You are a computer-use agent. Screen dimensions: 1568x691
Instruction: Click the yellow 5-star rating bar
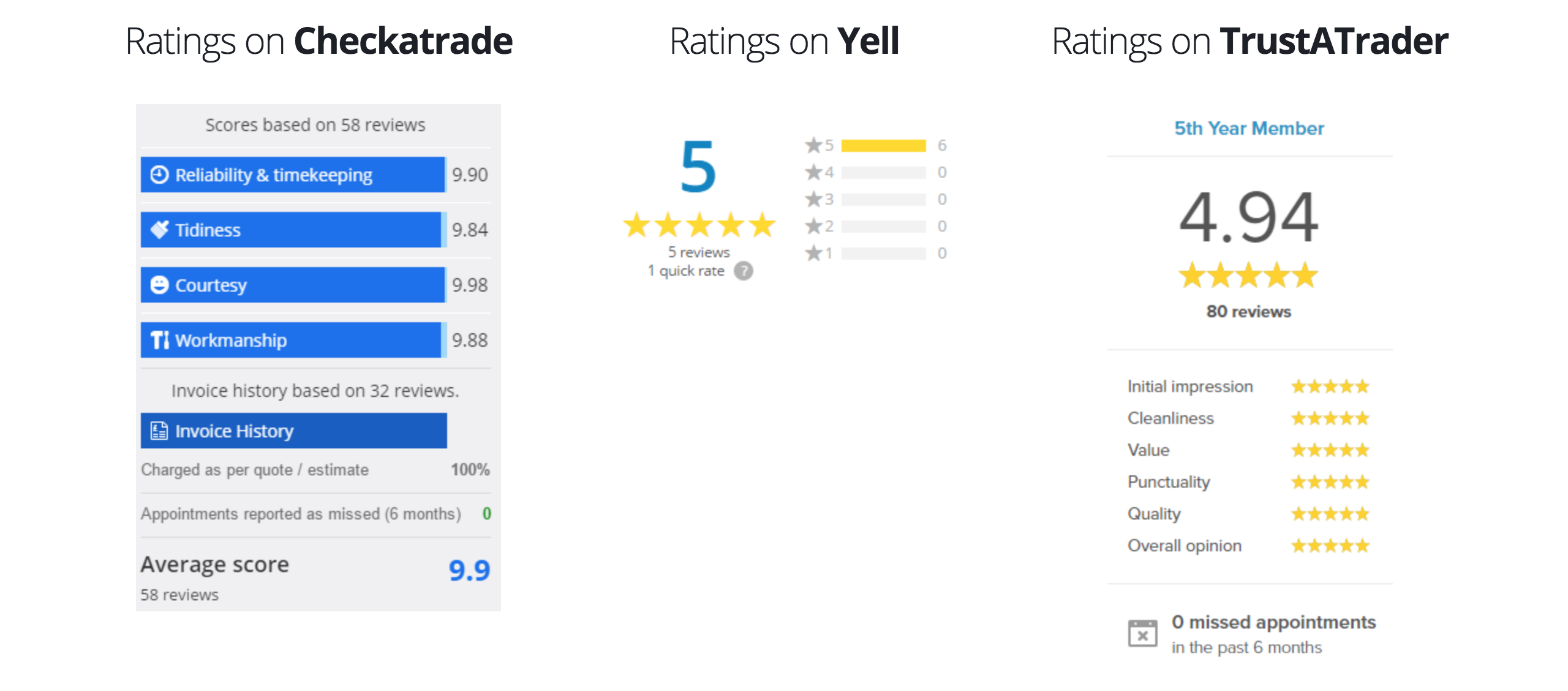(883, 145)
